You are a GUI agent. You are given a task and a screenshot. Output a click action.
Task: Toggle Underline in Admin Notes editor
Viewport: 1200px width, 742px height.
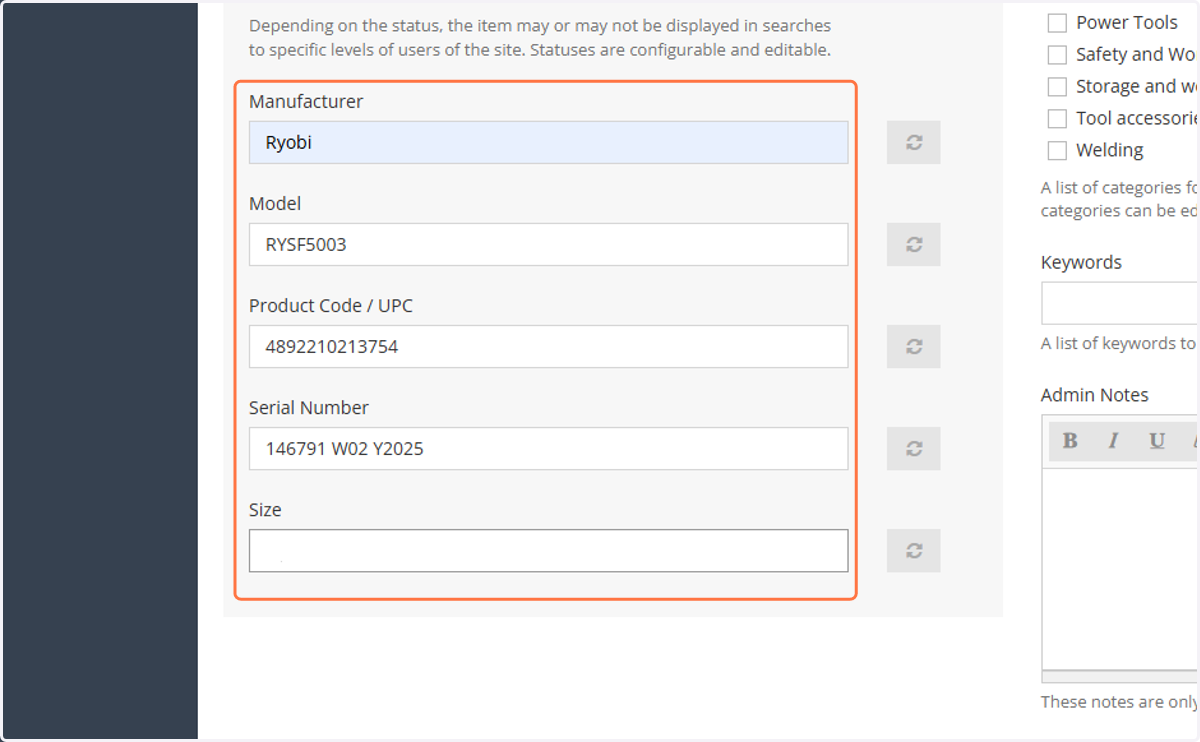click(x=1157, y=441)
